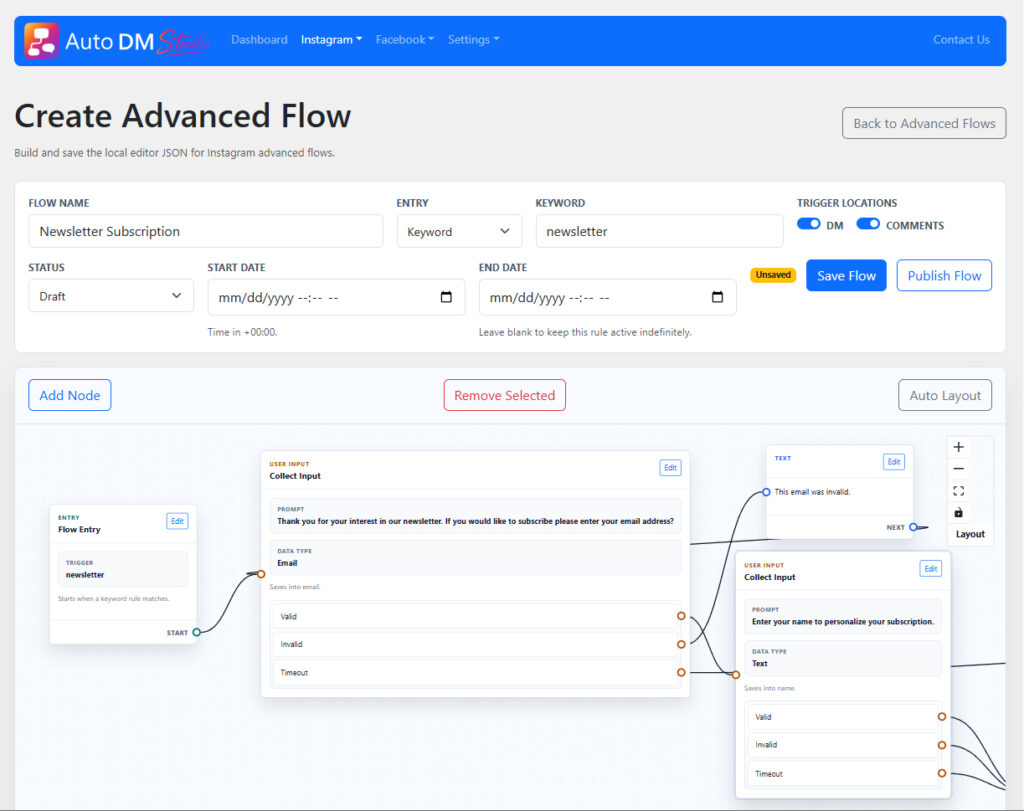The height and width of the screenshot is (811, 1024).
Task: Click the 'Thank you for your interest' prompt text
Action: click(475, 521)
